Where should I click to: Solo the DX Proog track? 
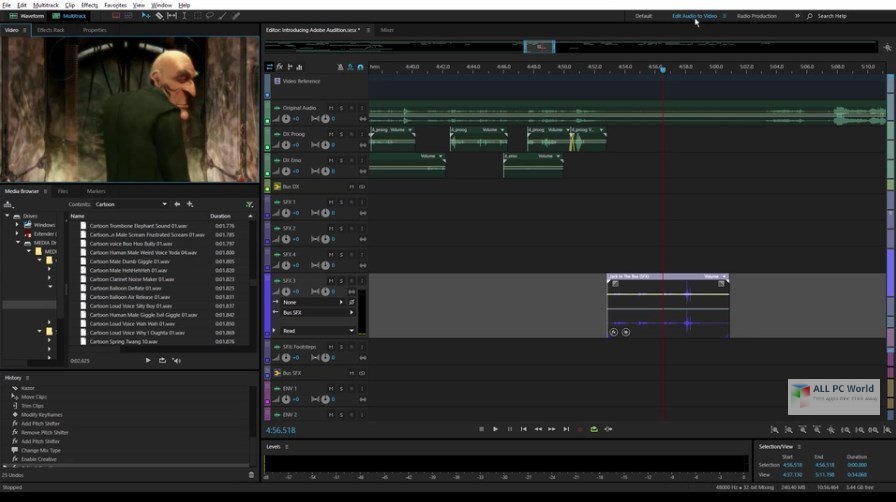341,134
